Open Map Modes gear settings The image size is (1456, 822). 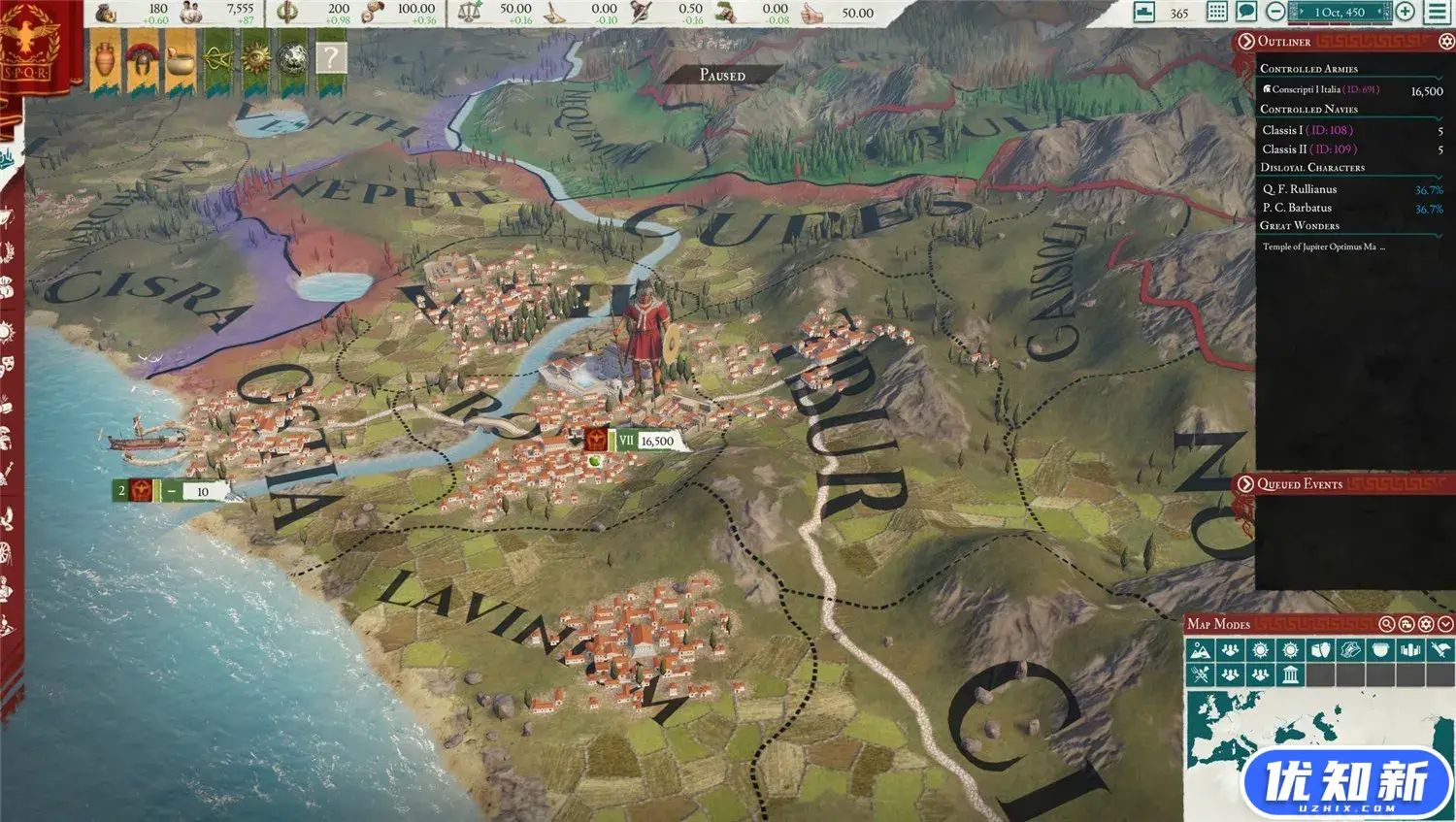(1426, 624)
